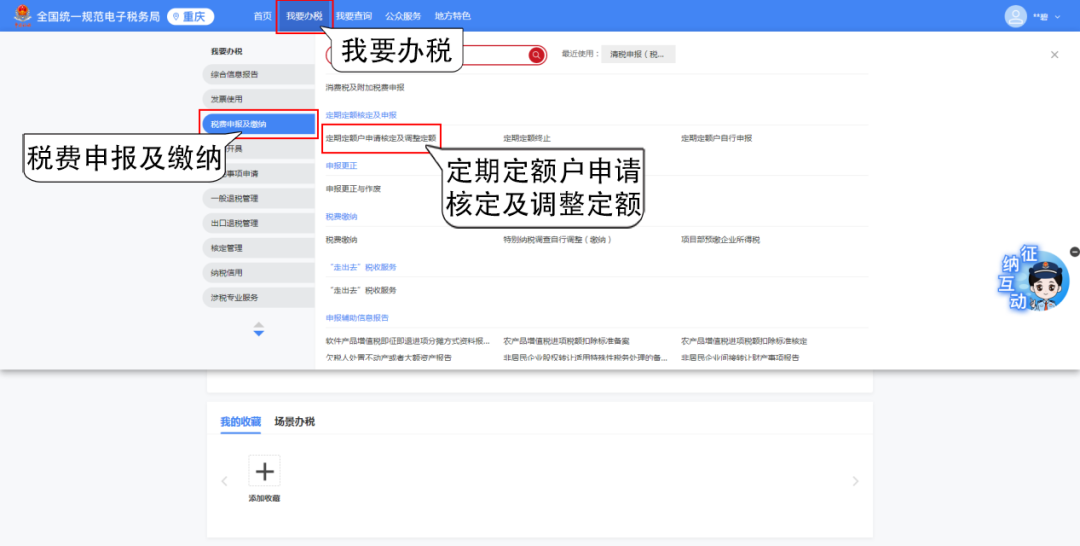Minimize the 征纳互动 floating widget
Image resolution: width=1080 pixels, height=546 pixels.
[1074, 252]
